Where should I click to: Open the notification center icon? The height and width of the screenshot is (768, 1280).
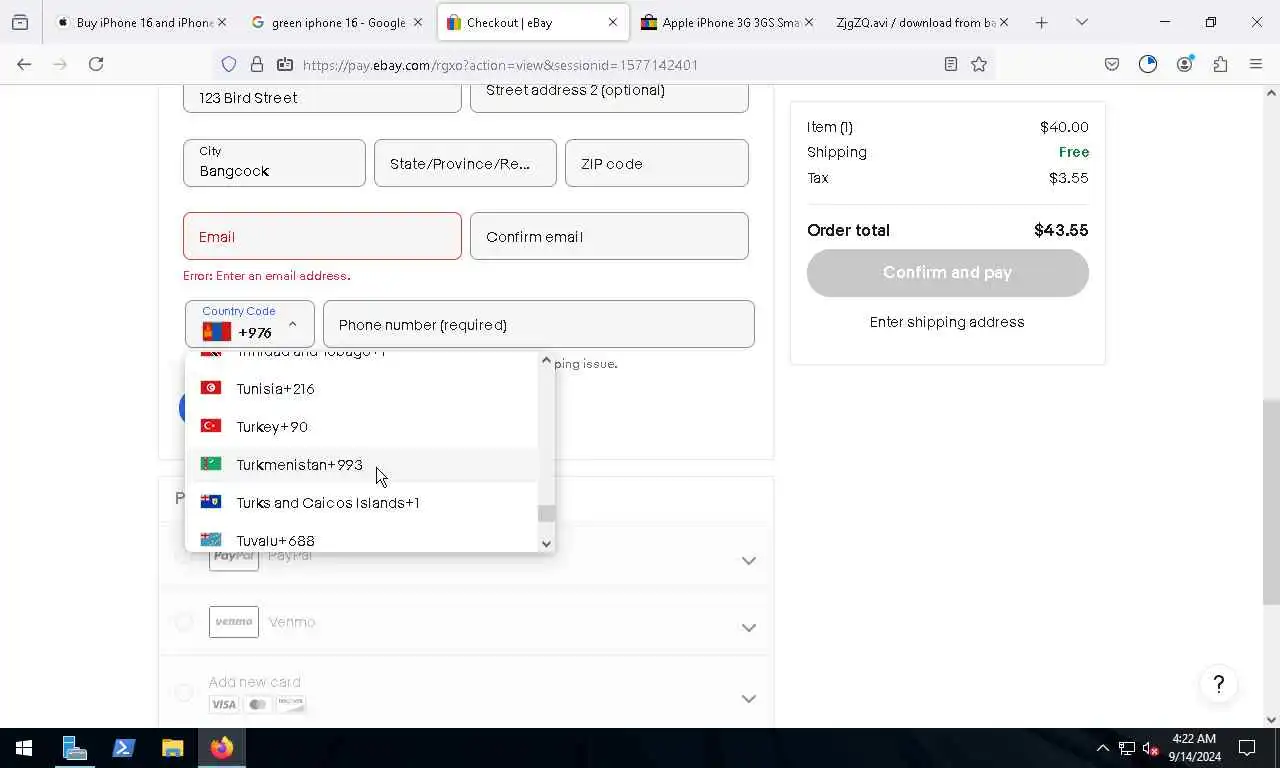[1247, 748]
